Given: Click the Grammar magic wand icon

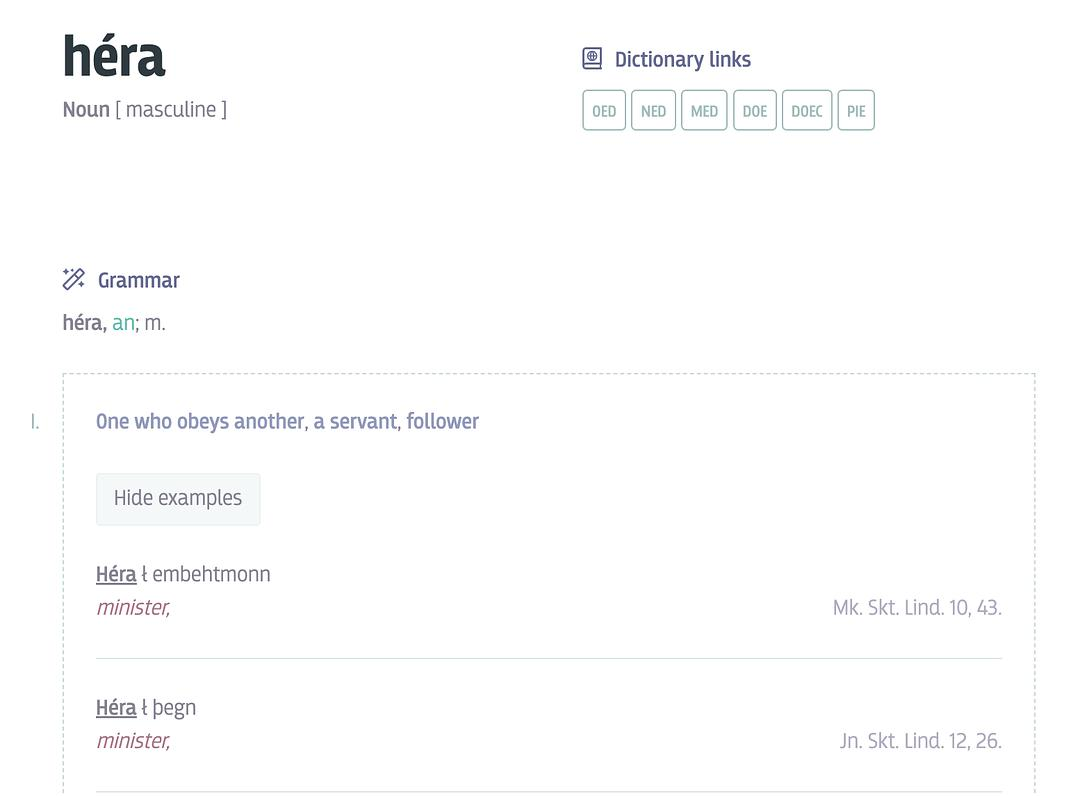Looking at the screenshot, I should click(x=73, y=280).
